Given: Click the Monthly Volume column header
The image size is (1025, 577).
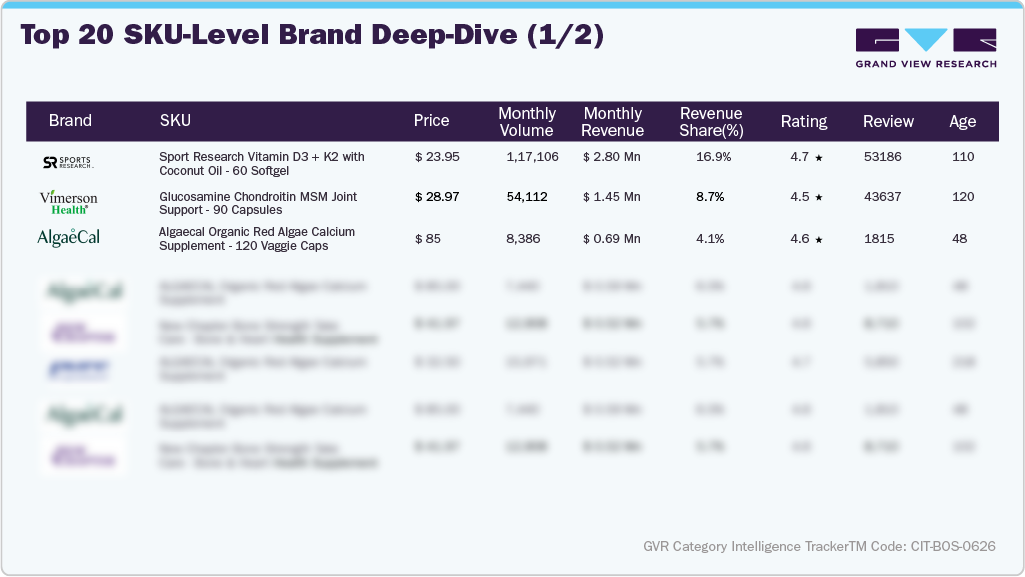Looking at the screenshot, I should [527, 122].
